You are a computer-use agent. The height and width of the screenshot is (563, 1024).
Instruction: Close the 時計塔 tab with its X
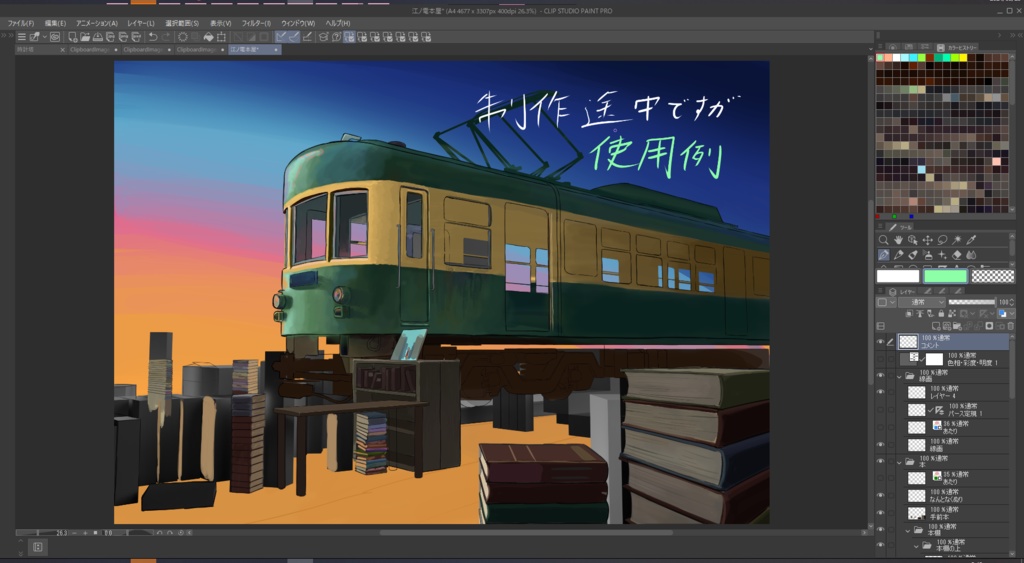click(63, 50)
